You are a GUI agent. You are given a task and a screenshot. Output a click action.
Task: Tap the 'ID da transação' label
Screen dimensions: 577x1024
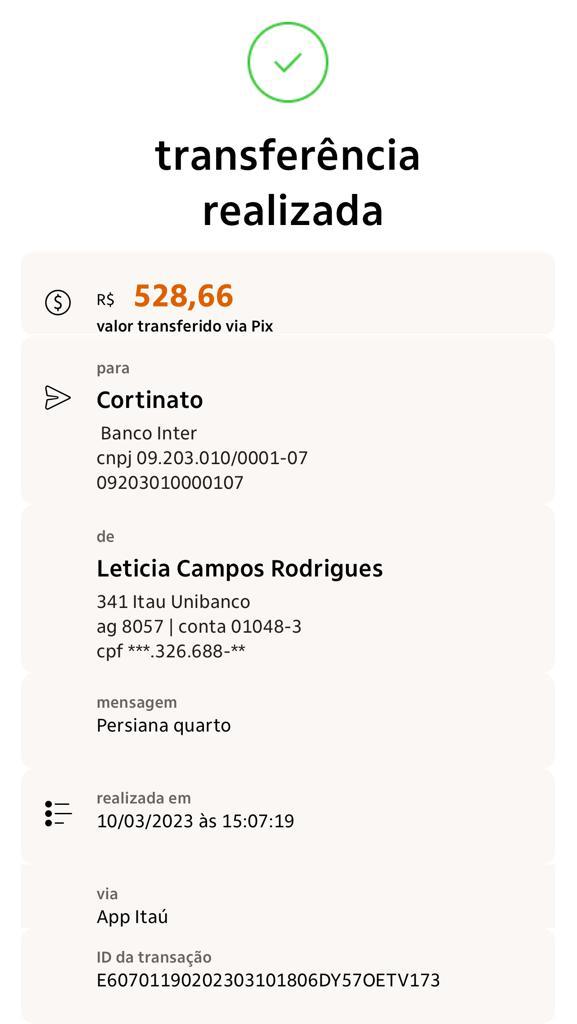[x=154, y=957]
